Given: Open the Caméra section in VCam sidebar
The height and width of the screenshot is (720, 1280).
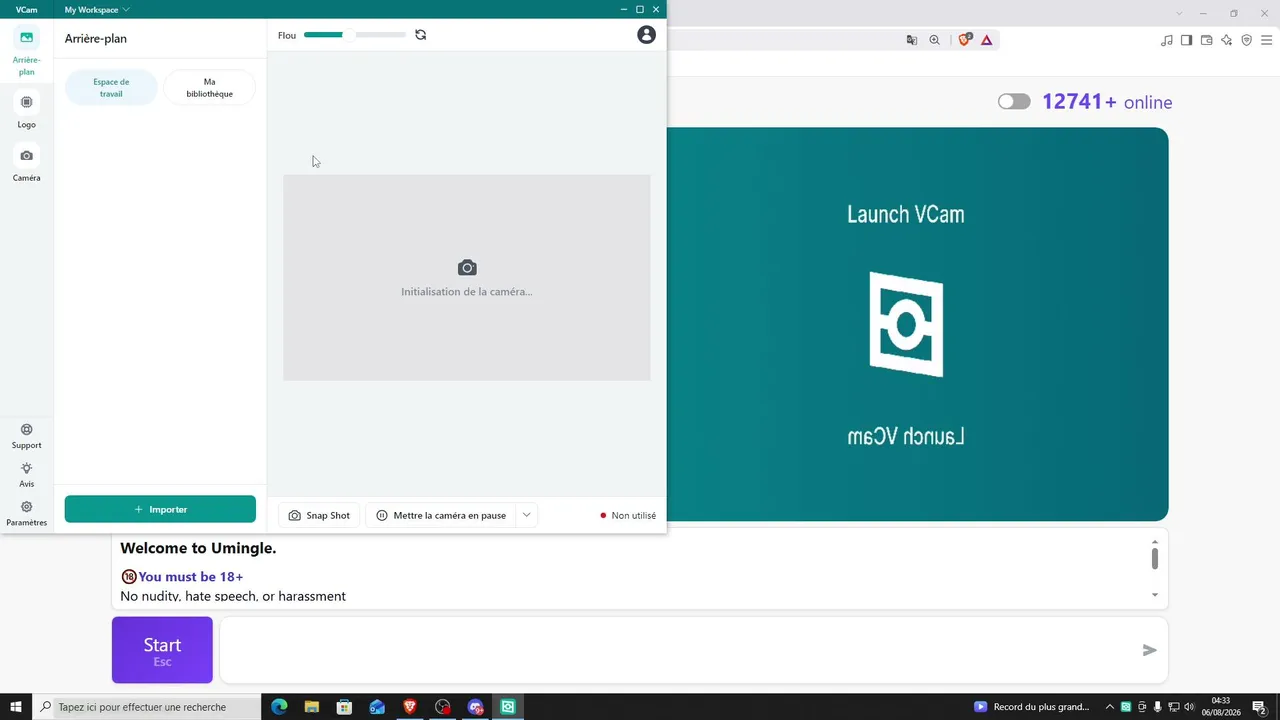Looking at the screenshot, I should click(x=26, y=163).
